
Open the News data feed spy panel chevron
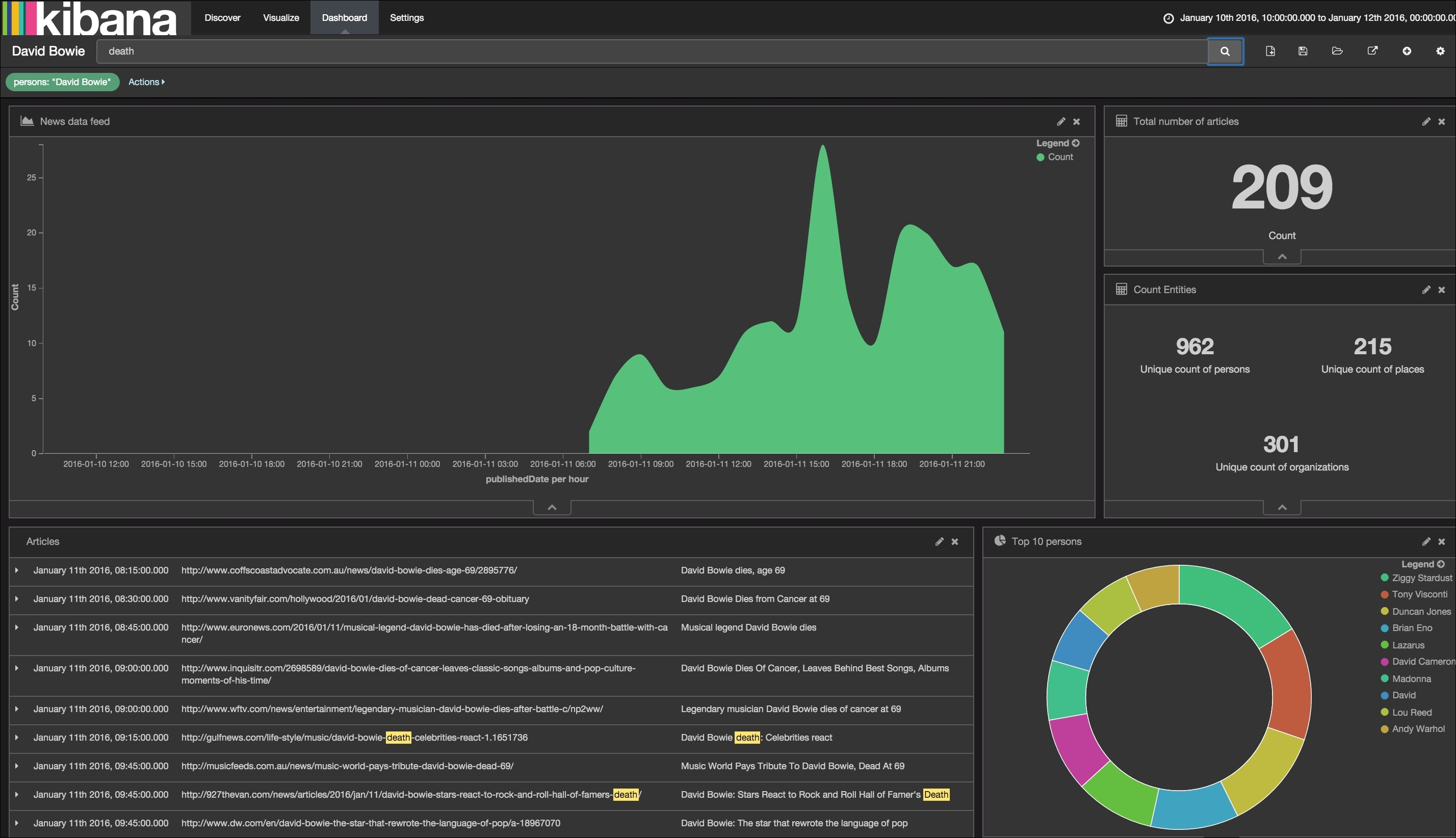[x=552, y=507]
